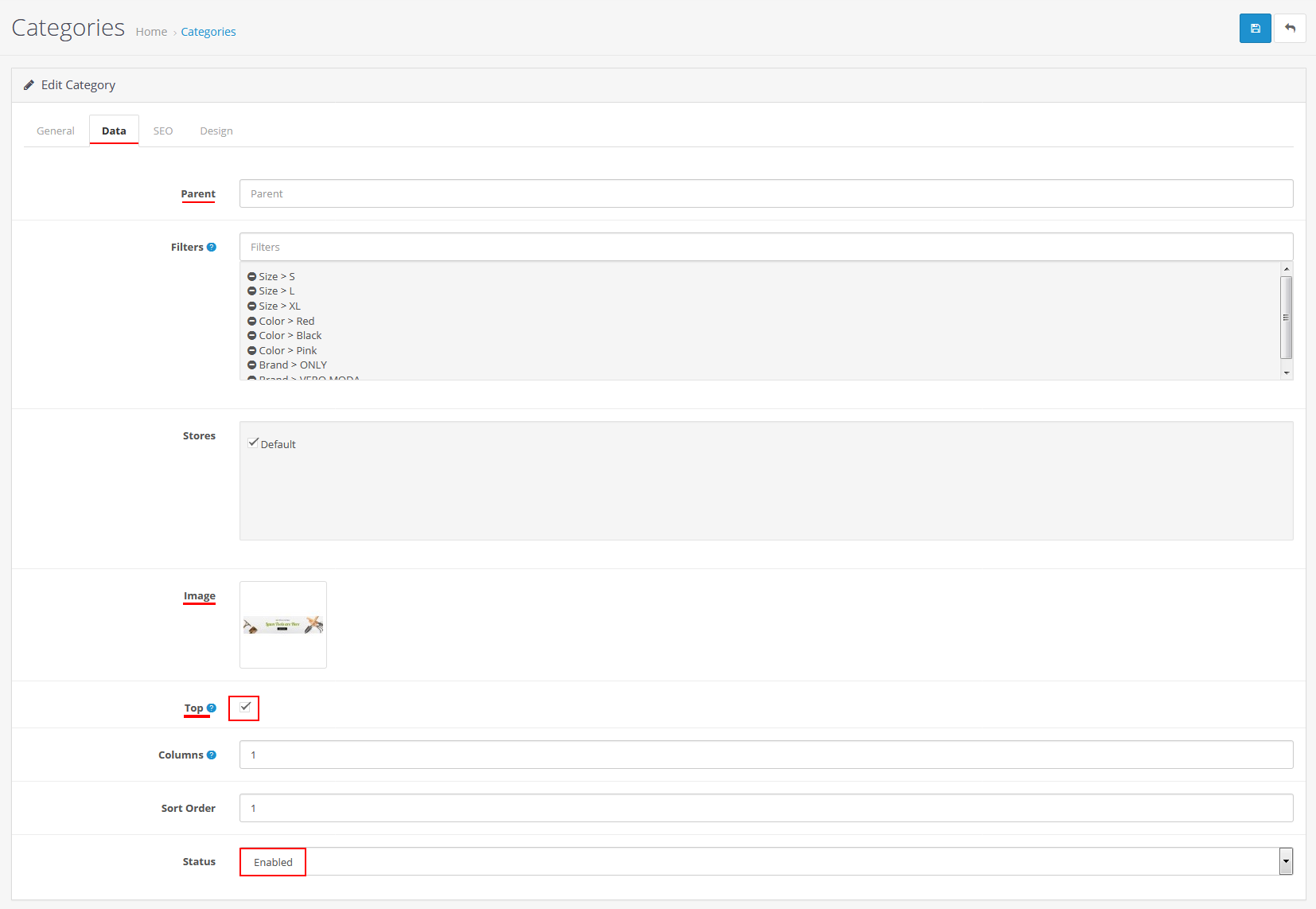Click the help icon beside Top label

pos(212,708)
